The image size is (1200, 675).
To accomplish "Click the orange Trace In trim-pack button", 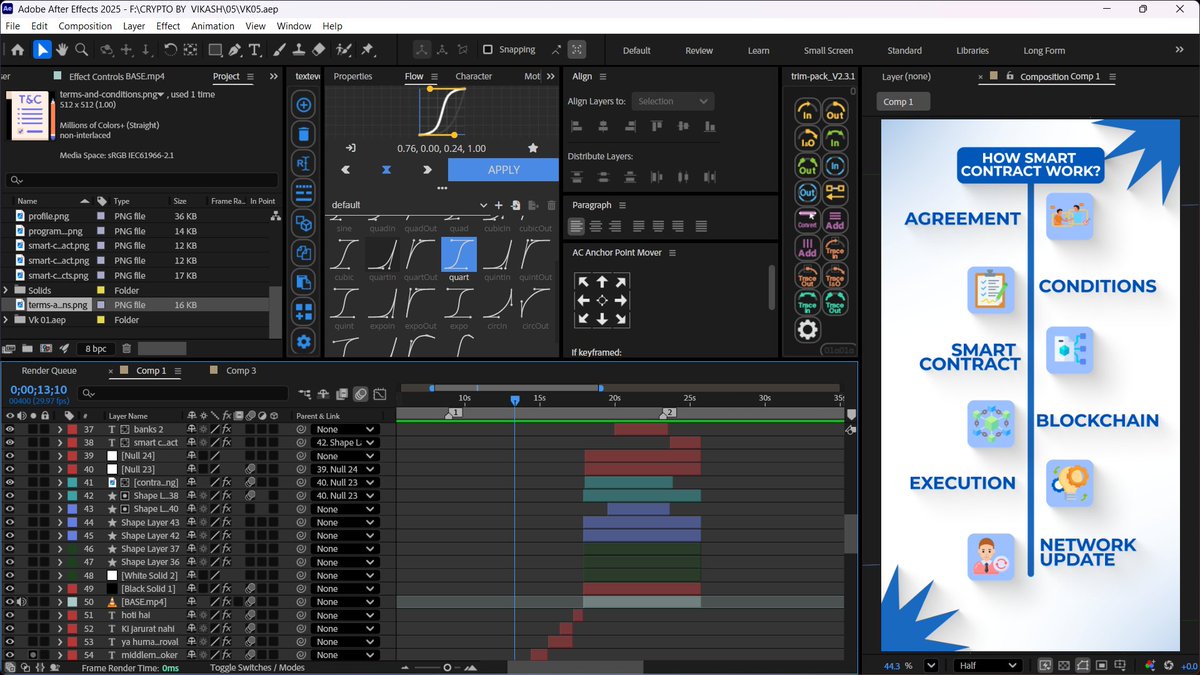I will tap(835, 247).
